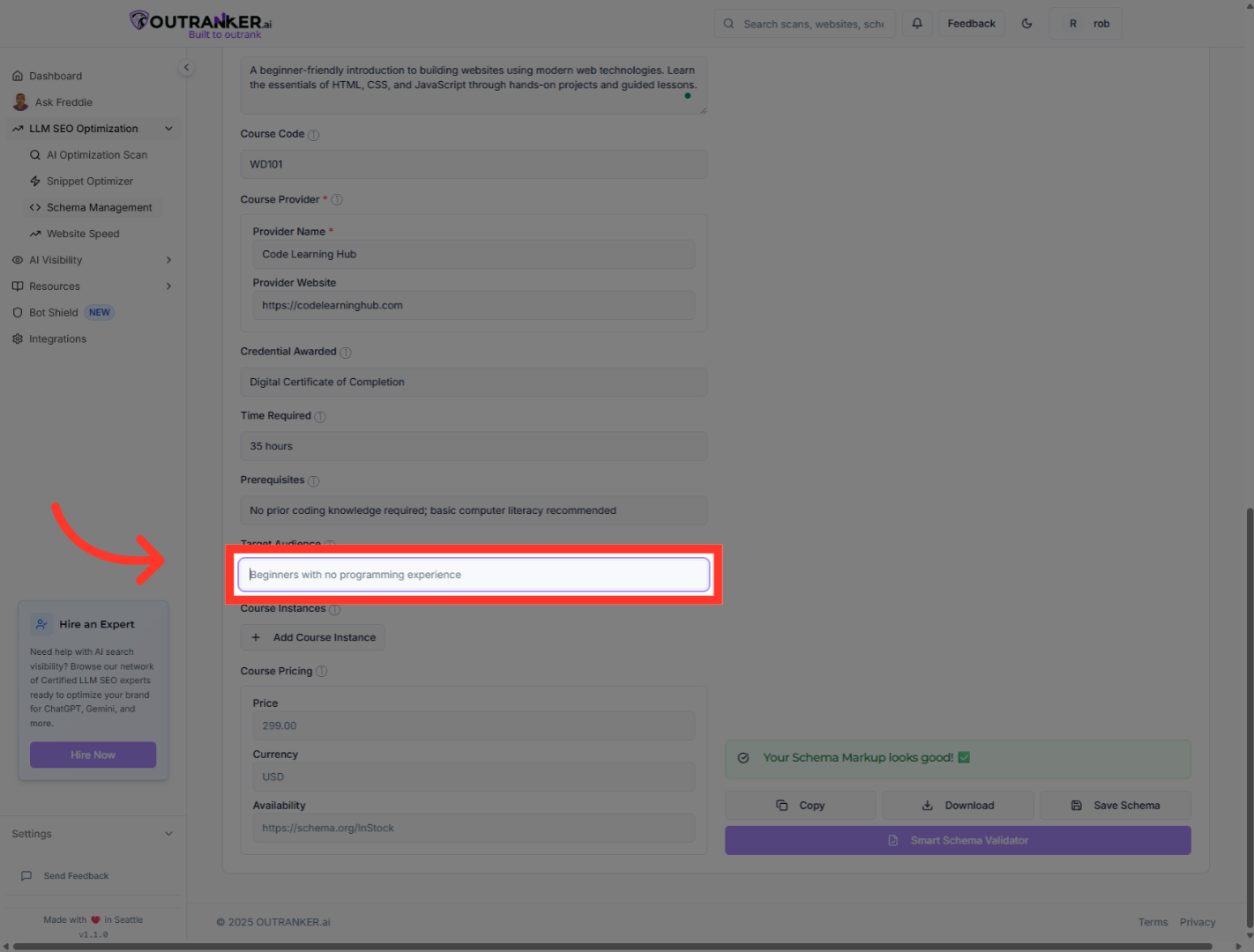Image resolution: width=1254 pixels, height=952 pixels.
Task: Collapse the left sidebar
Action: (x=186, y=67)
